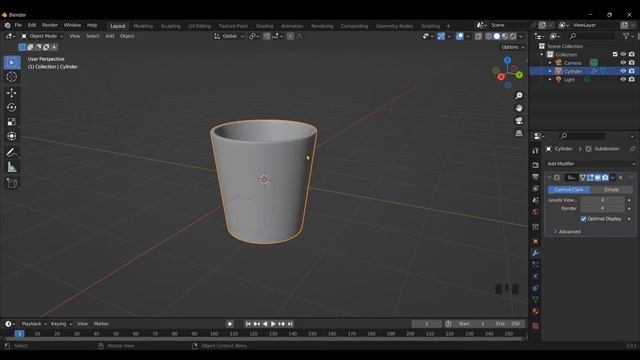Play the animation forward
This screenshot has width=640, height=360.
[273, 324]
